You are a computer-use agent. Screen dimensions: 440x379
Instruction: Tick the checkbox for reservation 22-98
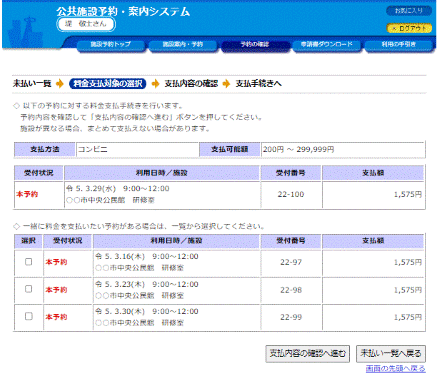29,289
